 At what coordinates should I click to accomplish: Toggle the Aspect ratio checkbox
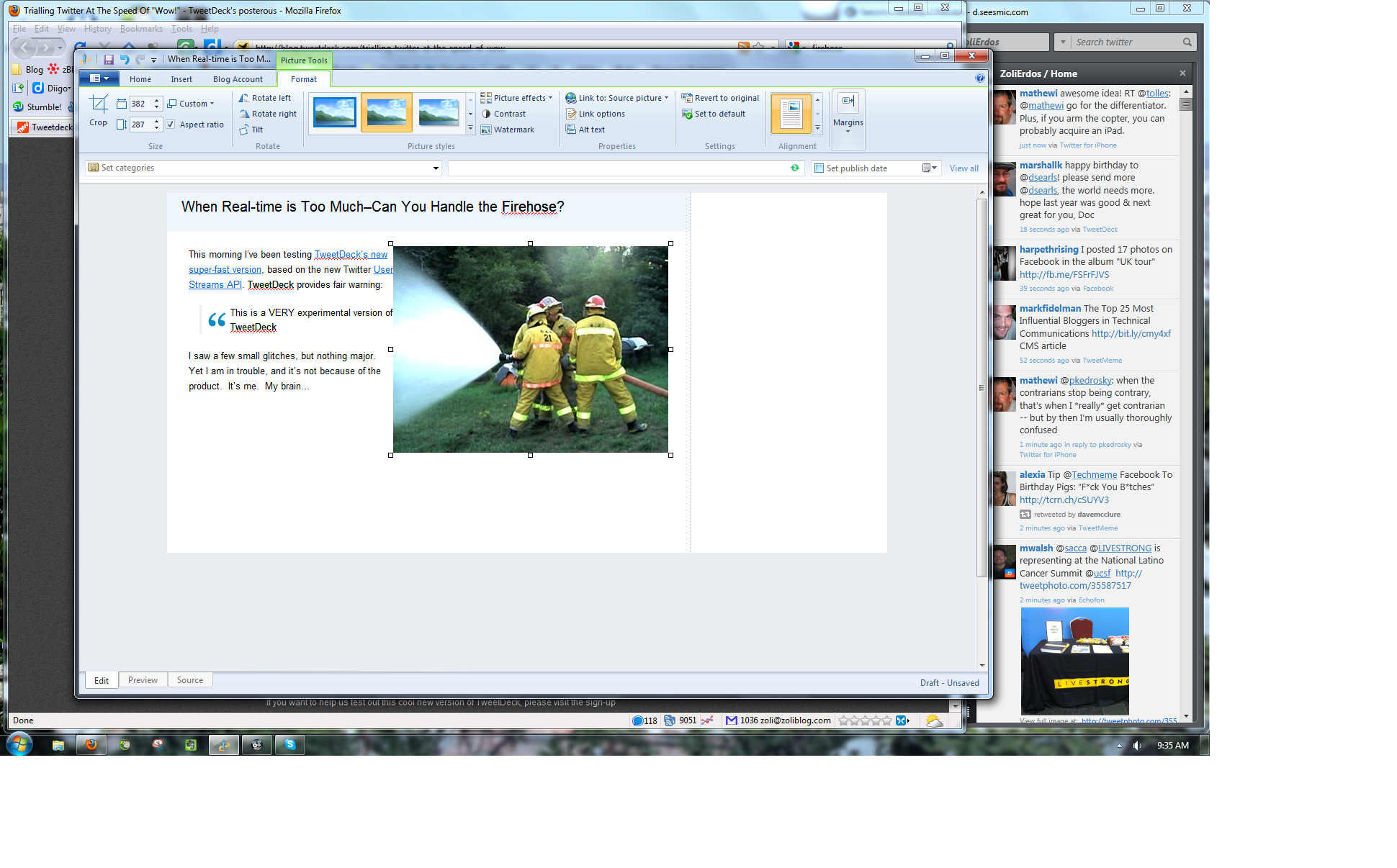(x=171, y=125)
